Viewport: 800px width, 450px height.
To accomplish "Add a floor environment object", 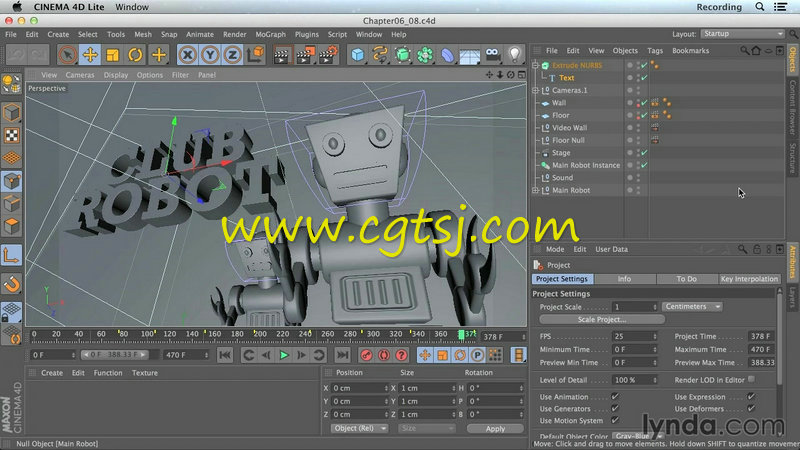I will coord(470,55).
